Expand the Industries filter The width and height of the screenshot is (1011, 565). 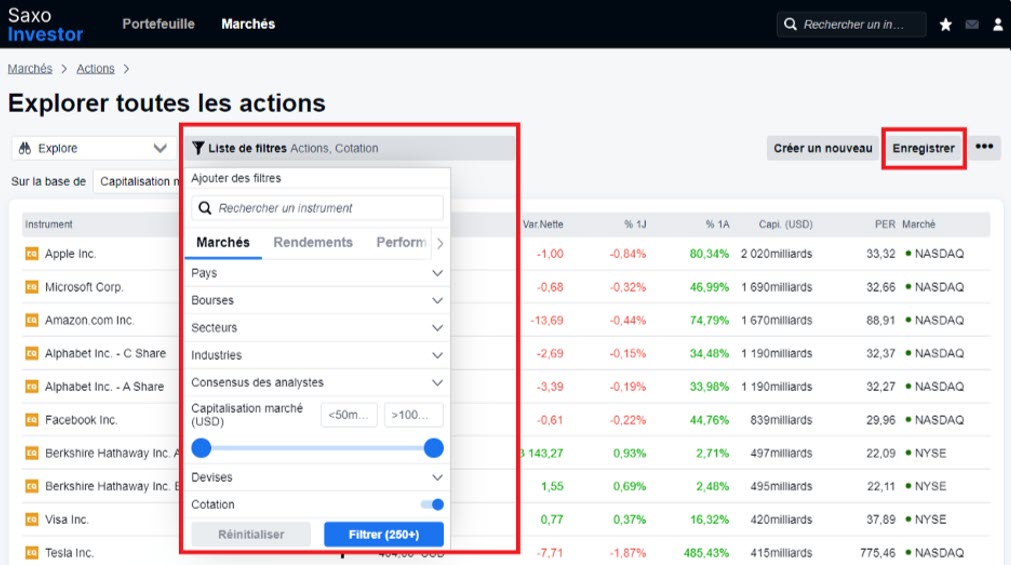[x=317, y=355]
